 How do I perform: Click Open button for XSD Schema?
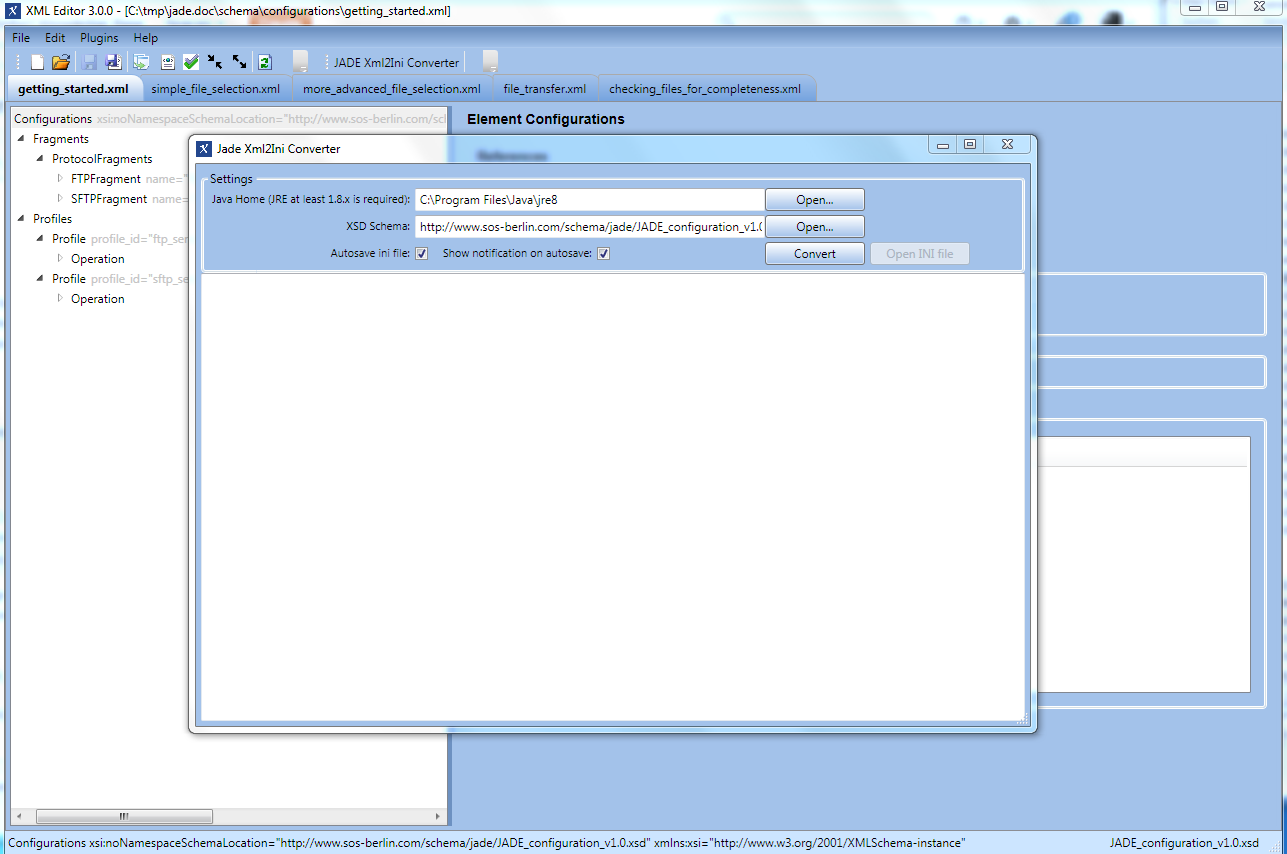[x=815, y=227]
